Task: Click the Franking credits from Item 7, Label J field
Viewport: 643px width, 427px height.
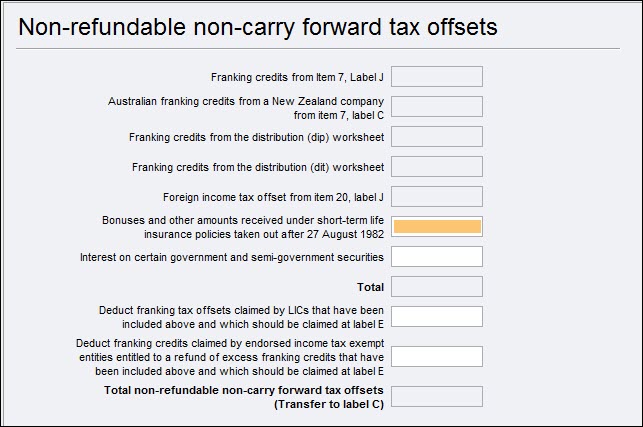Action: pos(437,77)
